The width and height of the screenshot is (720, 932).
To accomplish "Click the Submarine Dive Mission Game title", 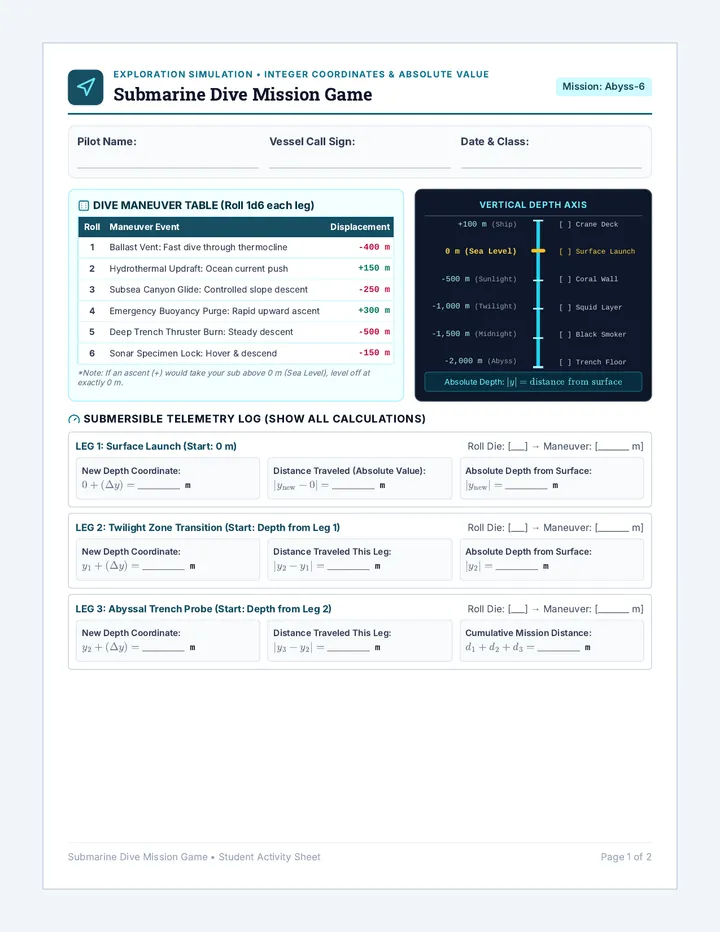I will coord(243,95).
